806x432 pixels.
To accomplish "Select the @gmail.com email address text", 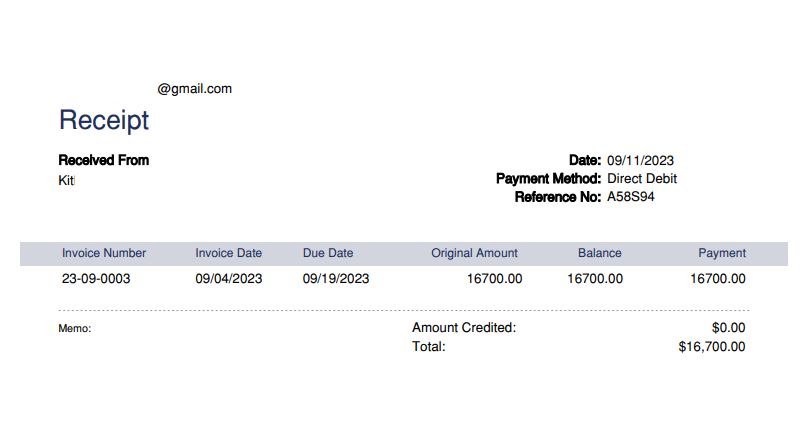I will pos(194,89).
